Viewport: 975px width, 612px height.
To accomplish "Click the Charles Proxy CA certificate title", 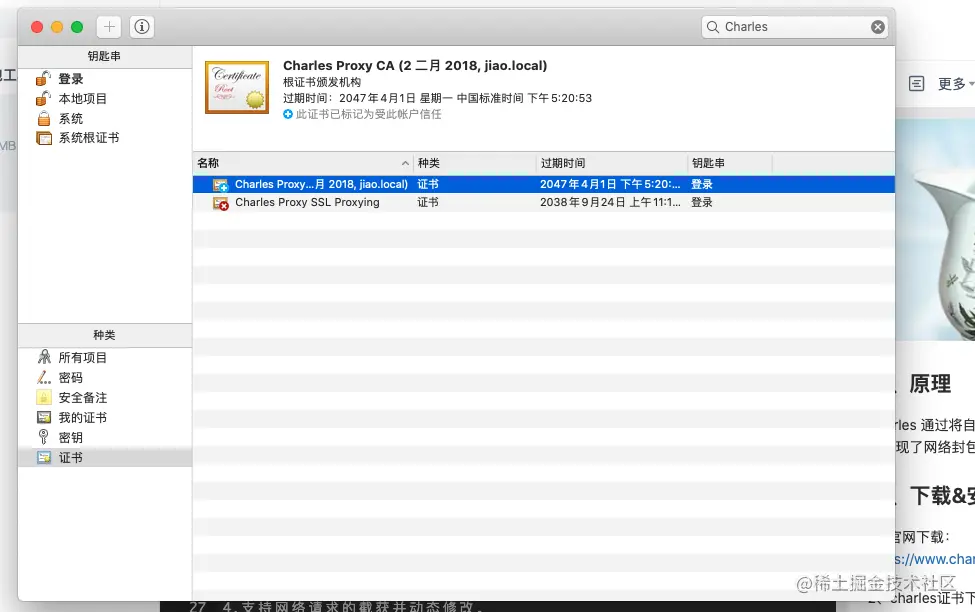I will (415, 65).
